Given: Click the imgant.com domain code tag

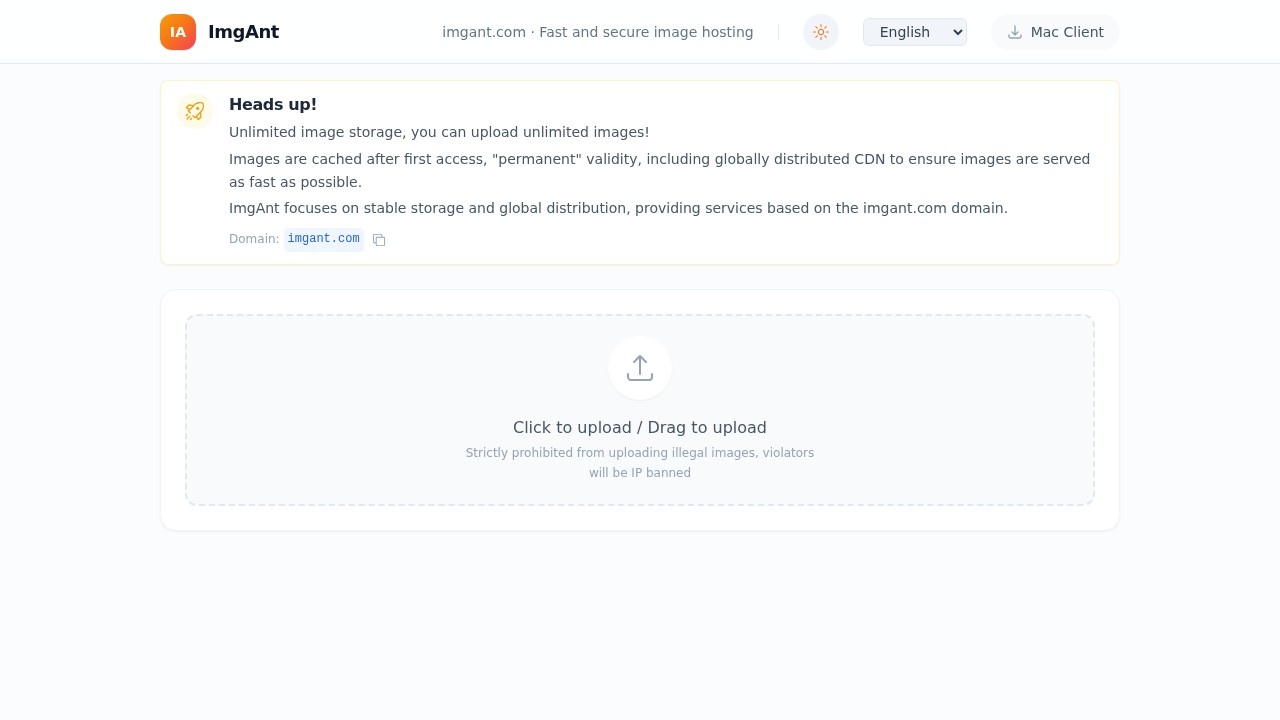Looking at the screenshot, I should coord(323,239).
